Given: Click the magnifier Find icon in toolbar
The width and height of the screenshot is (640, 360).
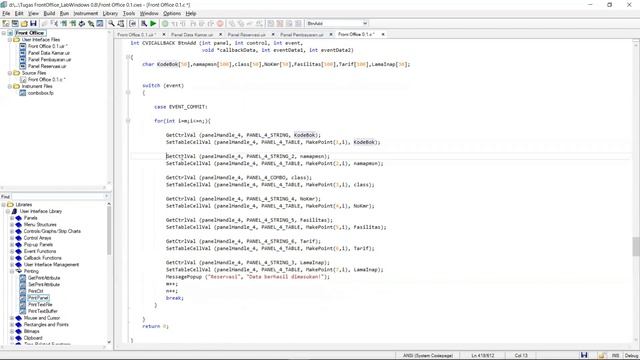Looking at the screenshot, I should (111, 24).
